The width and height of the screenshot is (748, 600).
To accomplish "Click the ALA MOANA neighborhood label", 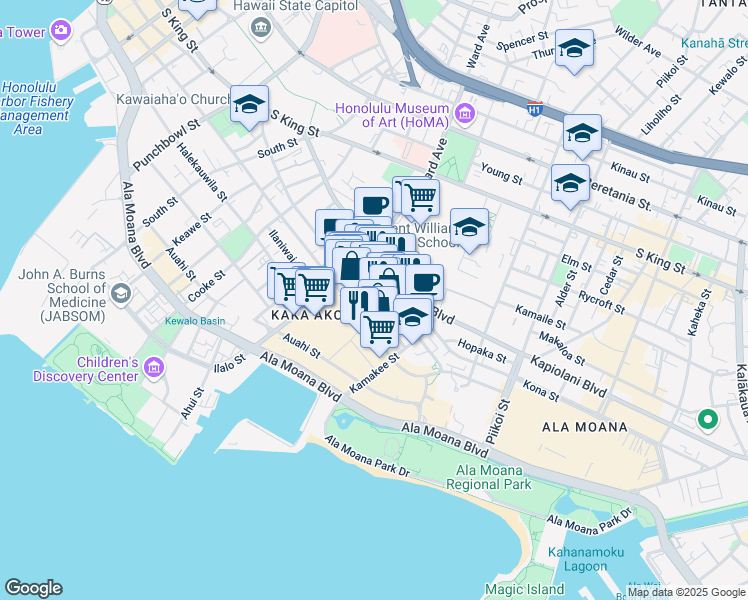I will coord(585,427).
